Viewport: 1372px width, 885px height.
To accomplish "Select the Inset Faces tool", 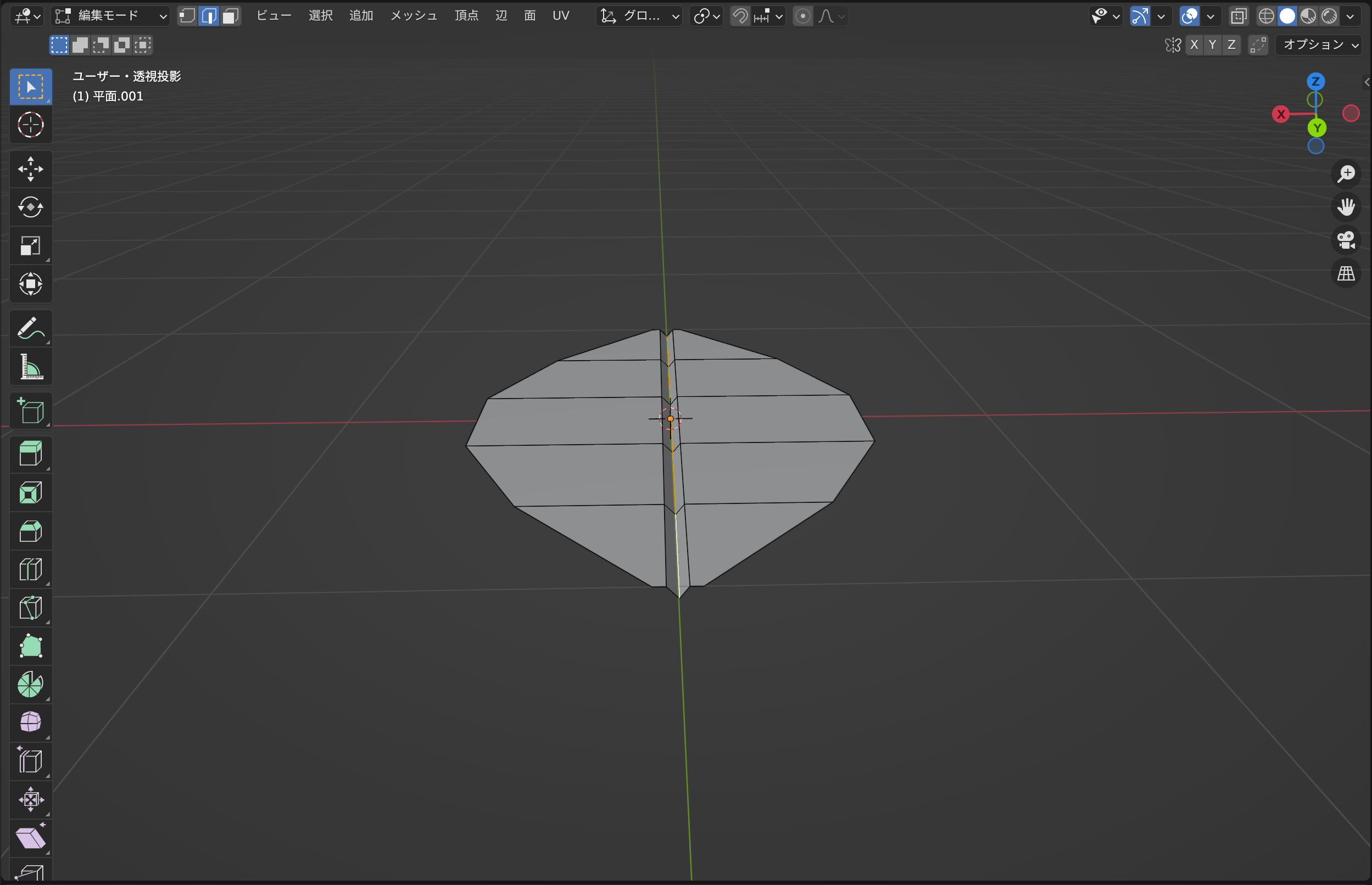I will click(30, 493).
